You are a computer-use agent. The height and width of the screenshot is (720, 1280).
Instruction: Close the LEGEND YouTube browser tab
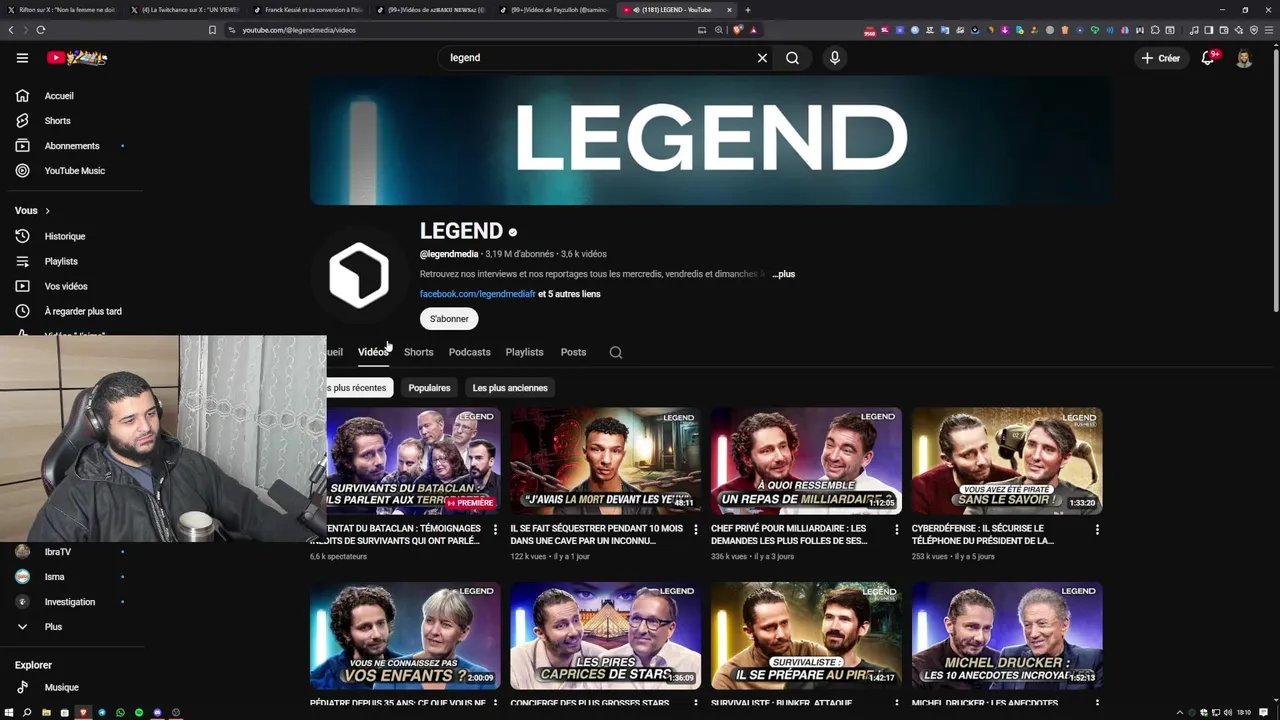pos(729,10)
